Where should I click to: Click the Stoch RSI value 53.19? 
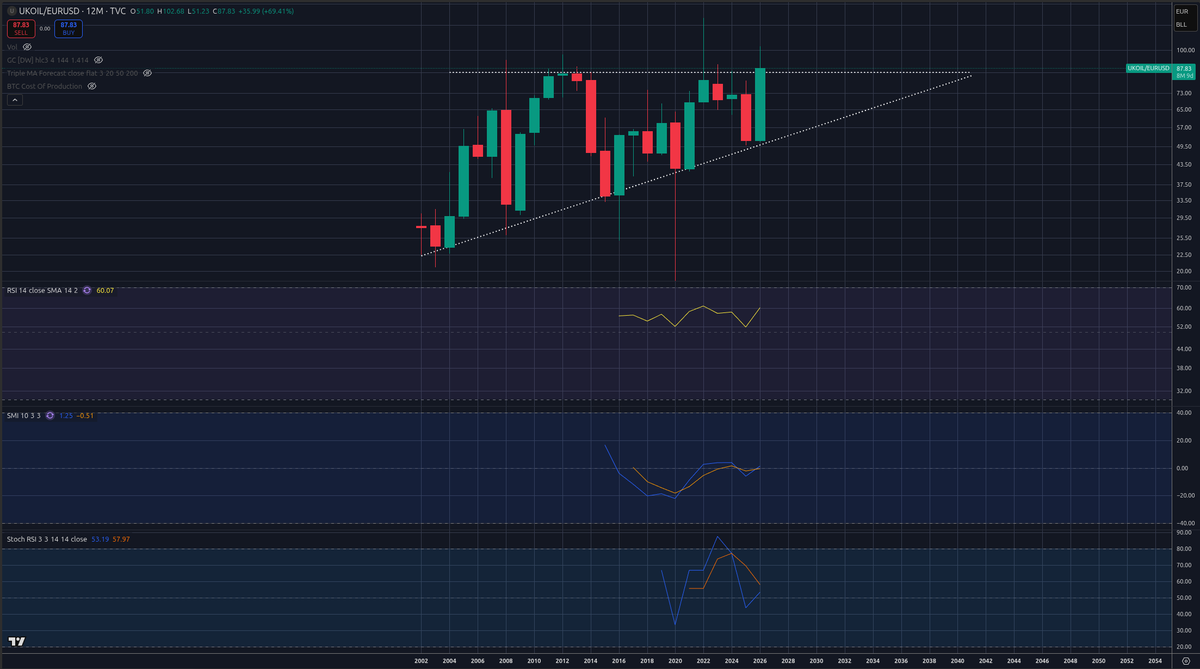tap(99, 539)
